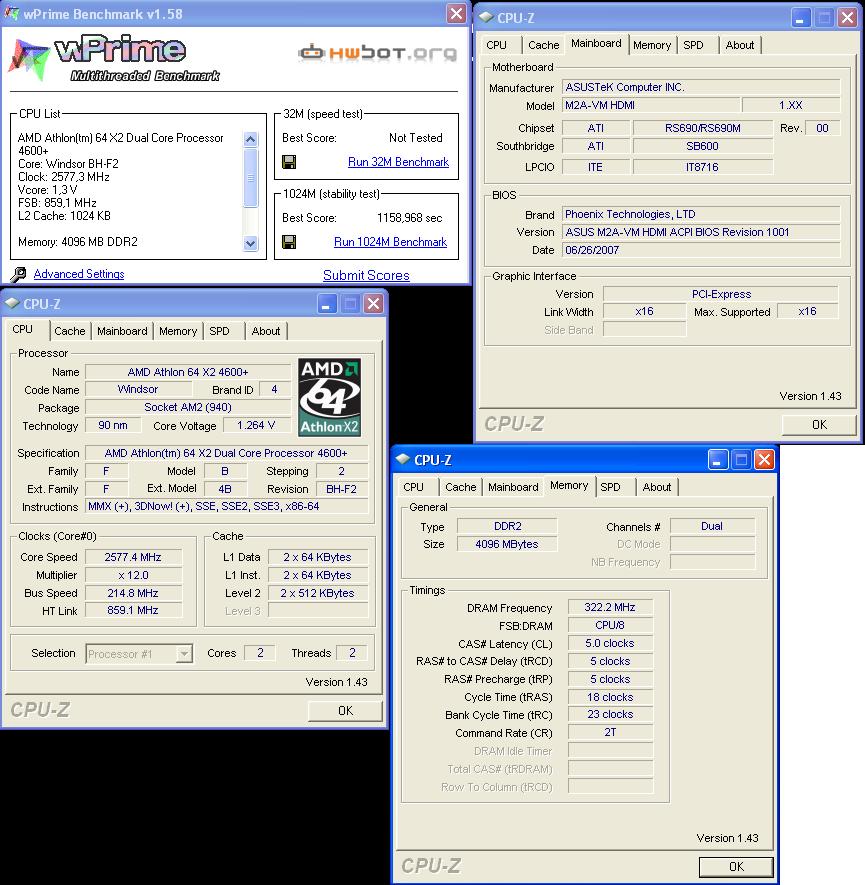Screen dimensions: 865x885
Task: Click the HT Link value 859.1 MHz
Action: pos(133,611)
